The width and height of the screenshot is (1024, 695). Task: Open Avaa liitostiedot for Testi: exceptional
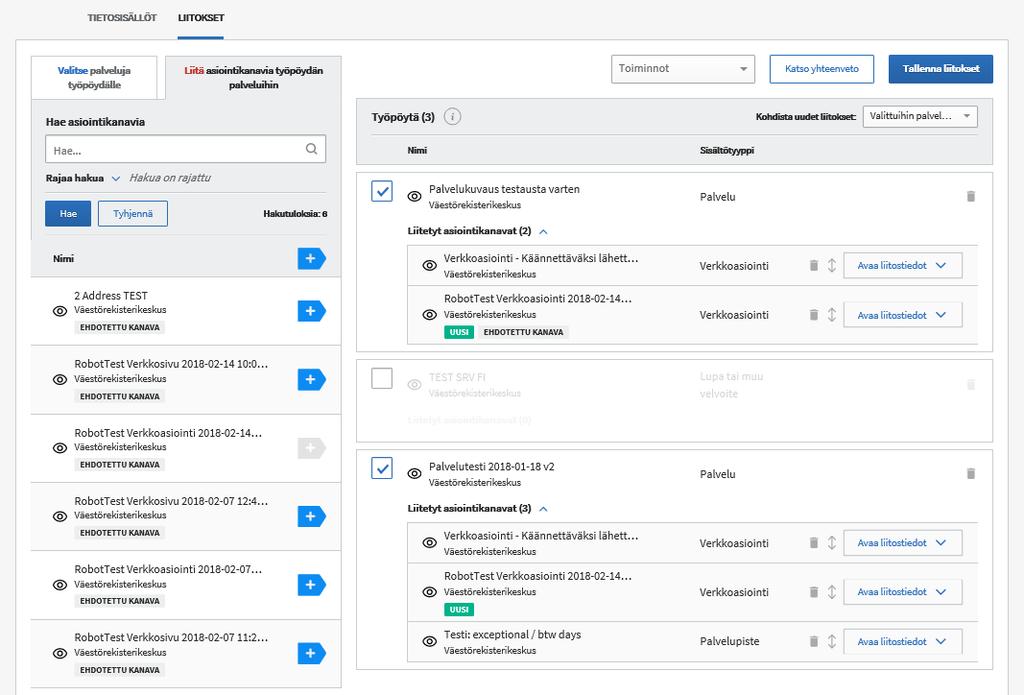(903, 641)
